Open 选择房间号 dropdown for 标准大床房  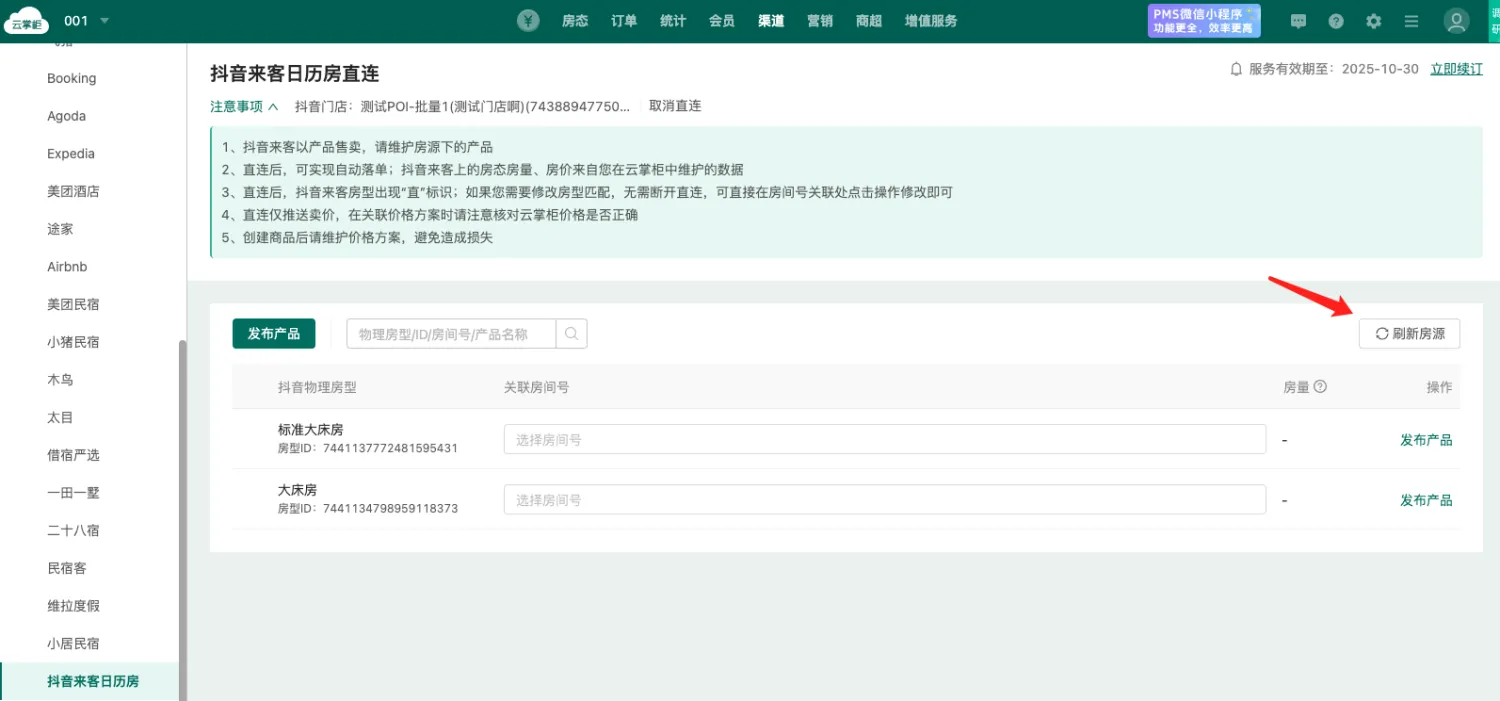[885, 439]
